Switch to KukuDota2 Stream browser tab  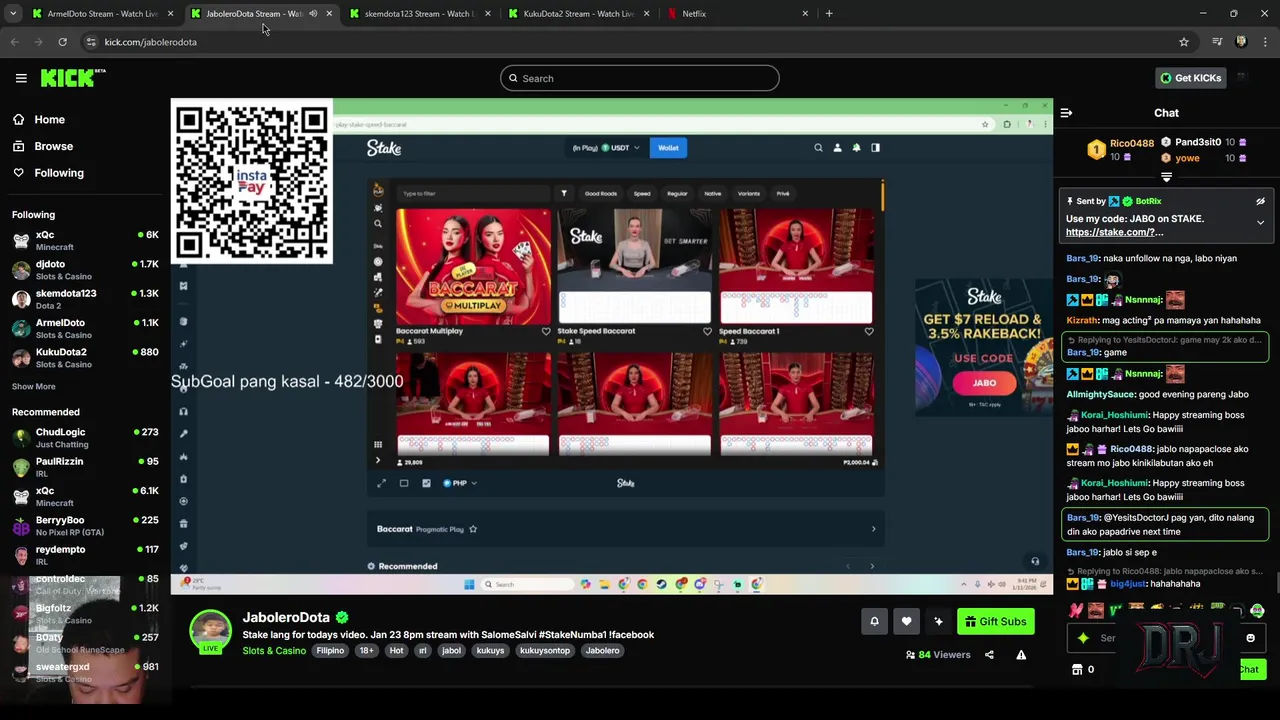coord(578,14)
